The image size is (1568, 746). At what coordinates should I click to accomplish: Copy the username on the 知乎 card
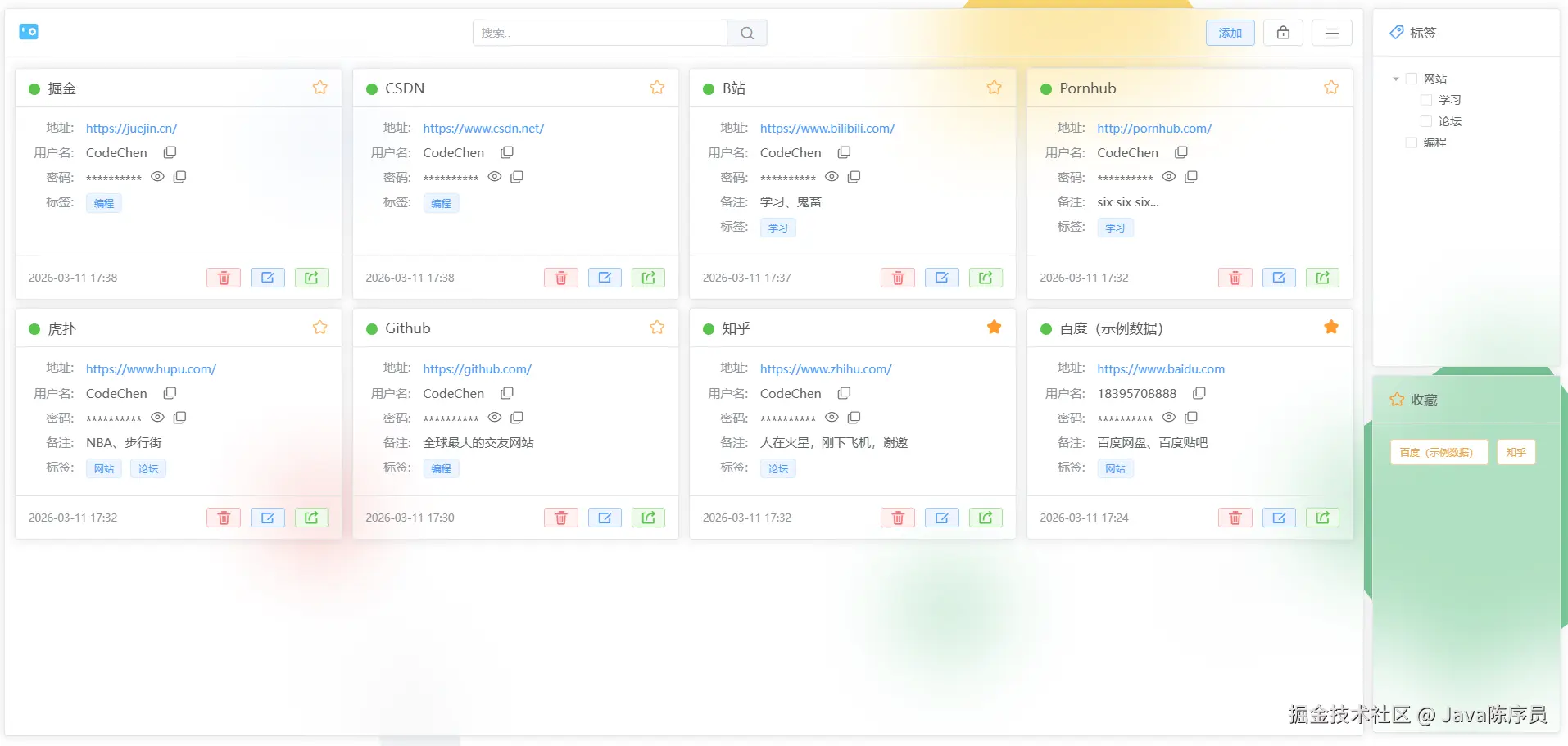coord(845,393)
